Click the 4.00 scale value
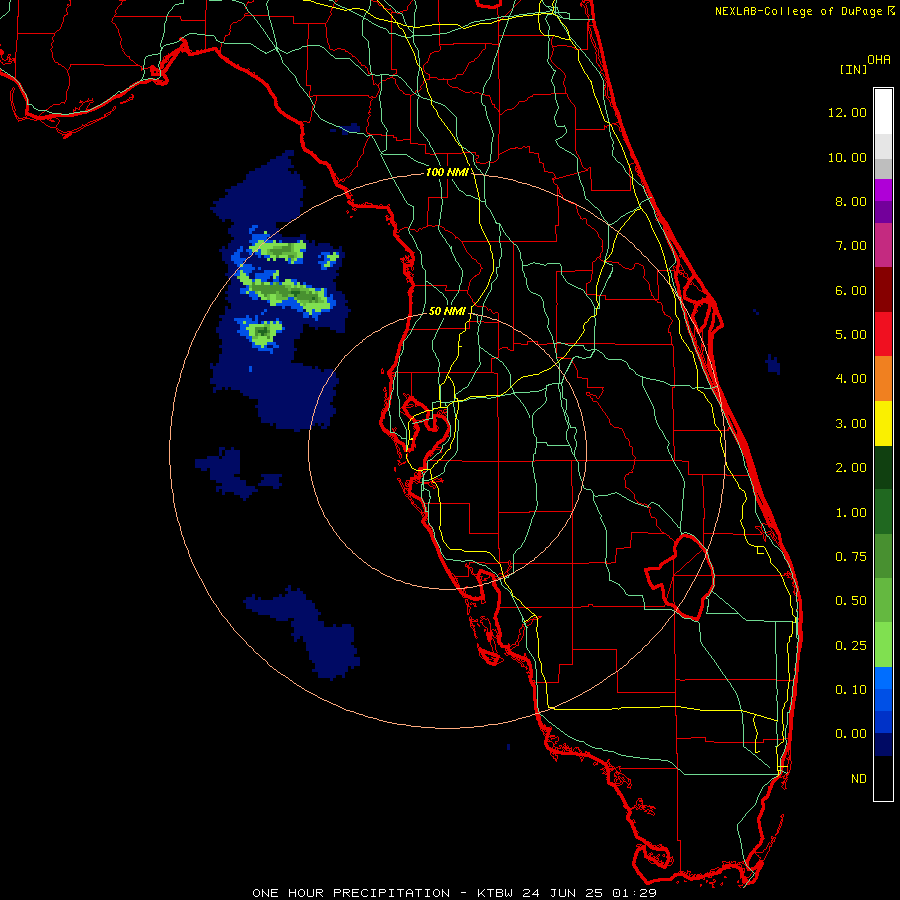This screenshot has height=900, width=900. 851,379
